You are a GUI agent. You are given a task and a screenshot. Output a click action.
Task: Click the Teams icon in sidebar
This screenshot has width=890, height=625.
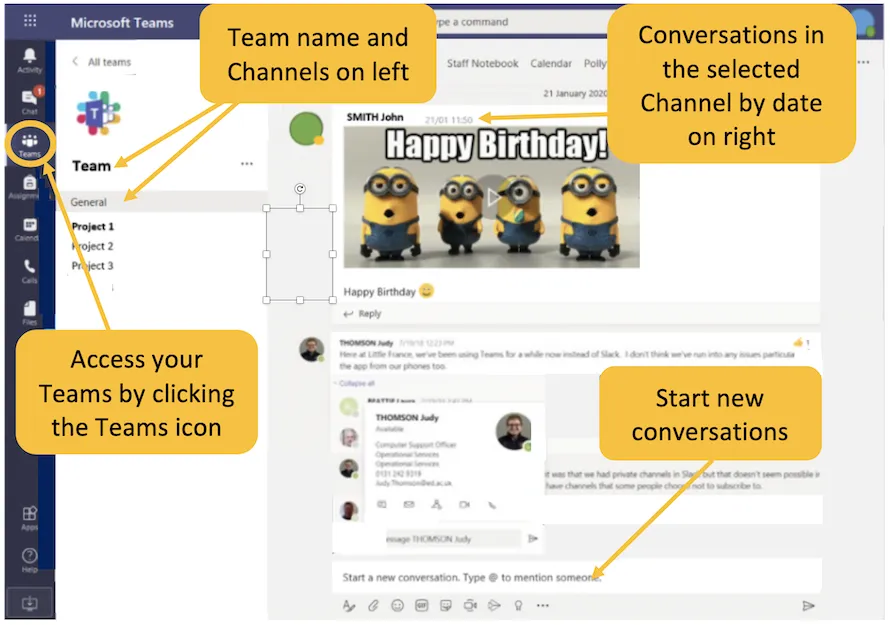coord(29,144)
